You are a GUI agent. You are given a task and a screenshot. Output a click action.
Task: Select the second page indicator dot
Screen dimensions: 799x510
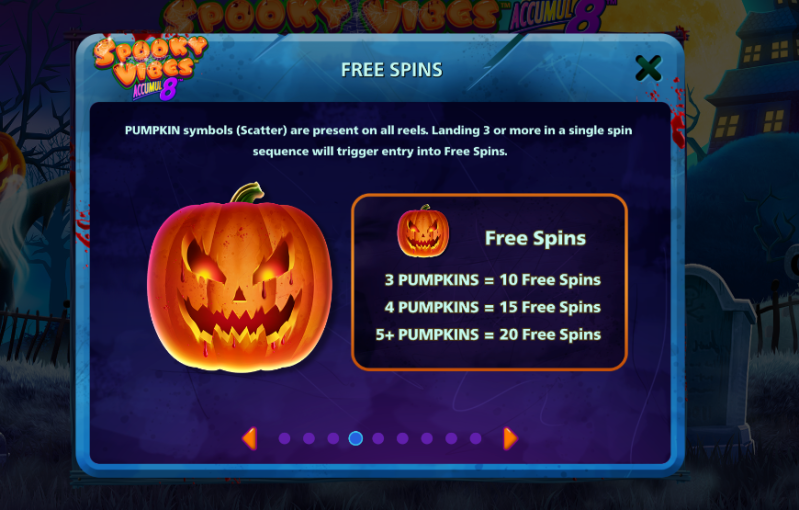tap(309, 439)
